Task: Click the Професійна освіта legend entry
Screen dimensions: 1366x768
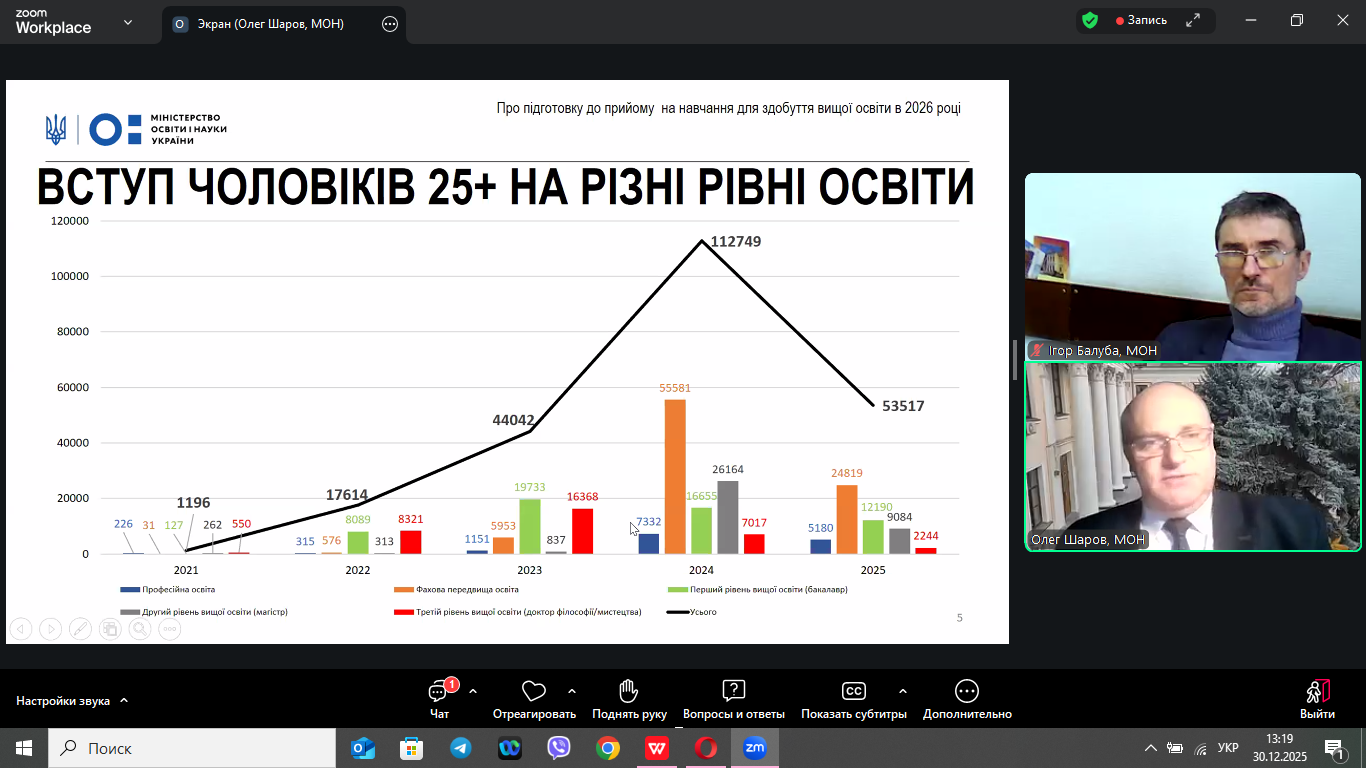Action: click(x=167, y=589)
